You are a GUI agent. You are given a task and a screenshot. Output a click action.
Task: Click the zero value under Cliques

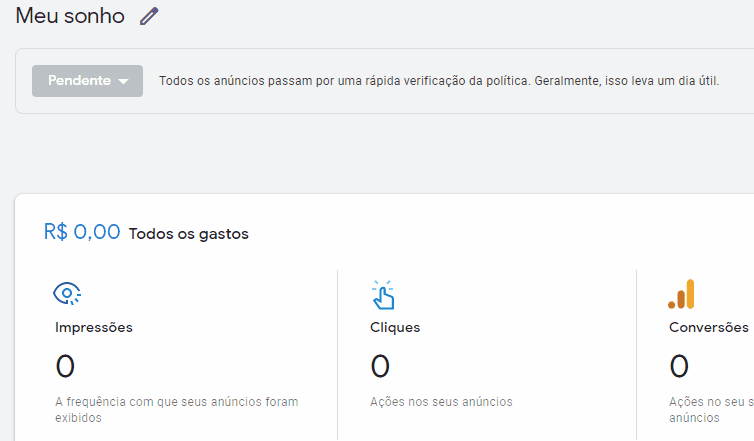(x=380, y=366)
